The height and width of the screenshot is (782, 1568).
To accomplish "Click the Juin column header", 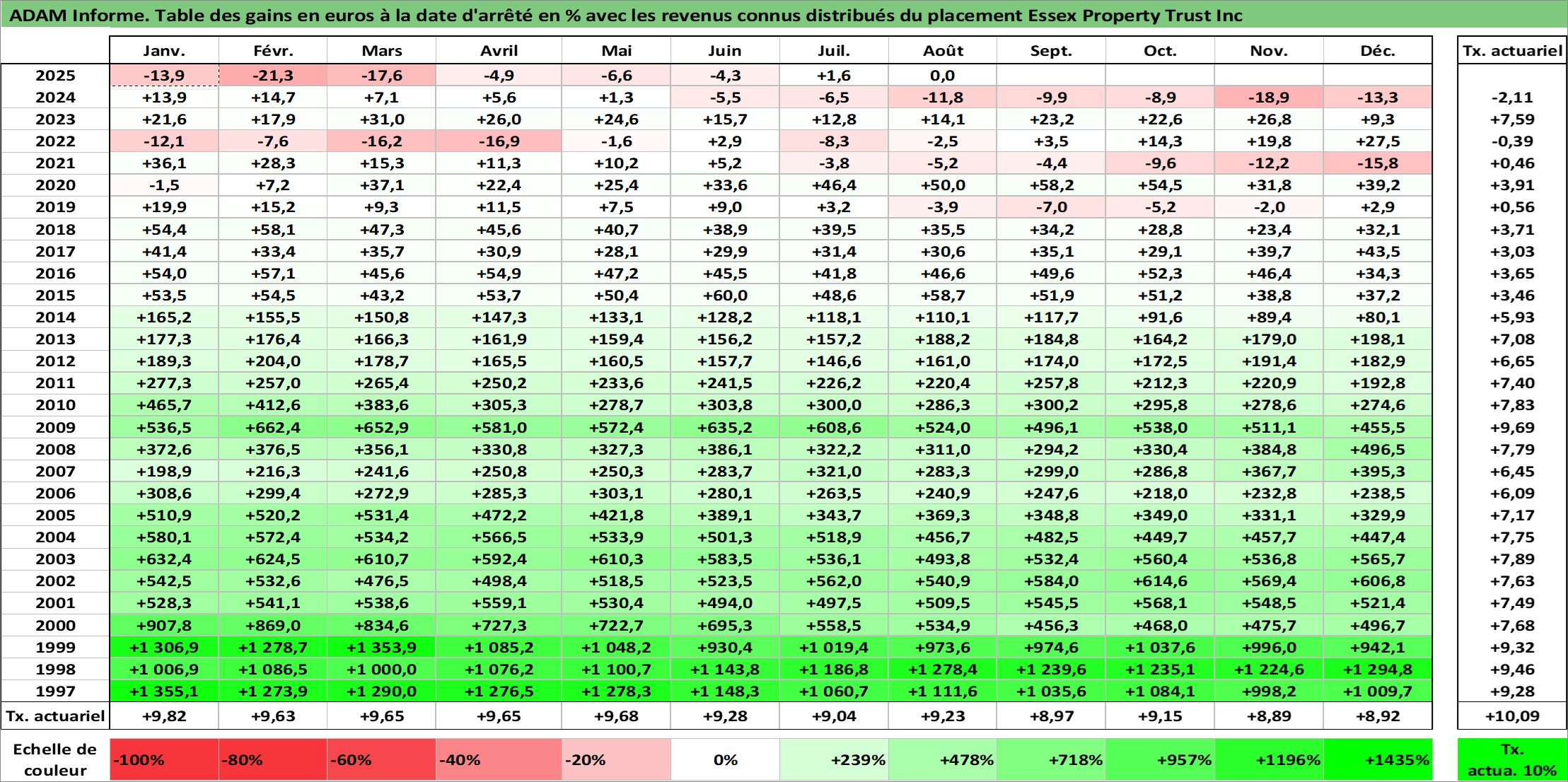I will (725, 50).
